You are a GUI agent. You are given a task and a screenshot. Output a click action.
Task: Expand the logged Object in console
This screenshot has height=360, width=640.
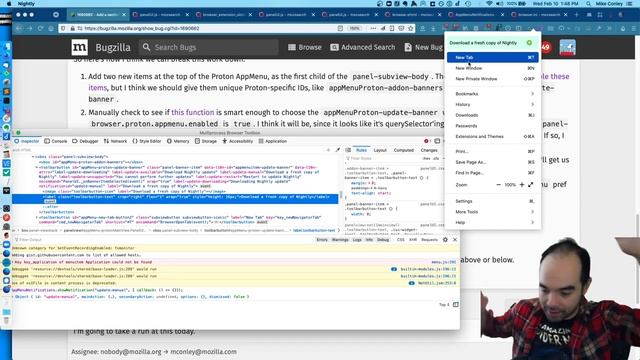click(13, 297)
